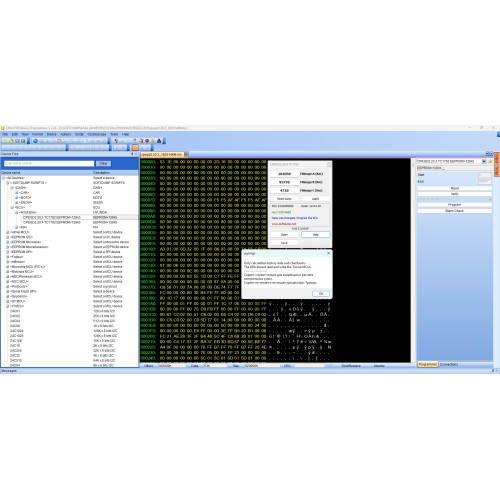Collapse the <DASH> tree node
Viewport: 500px width, 500px height.
(12, 188)
